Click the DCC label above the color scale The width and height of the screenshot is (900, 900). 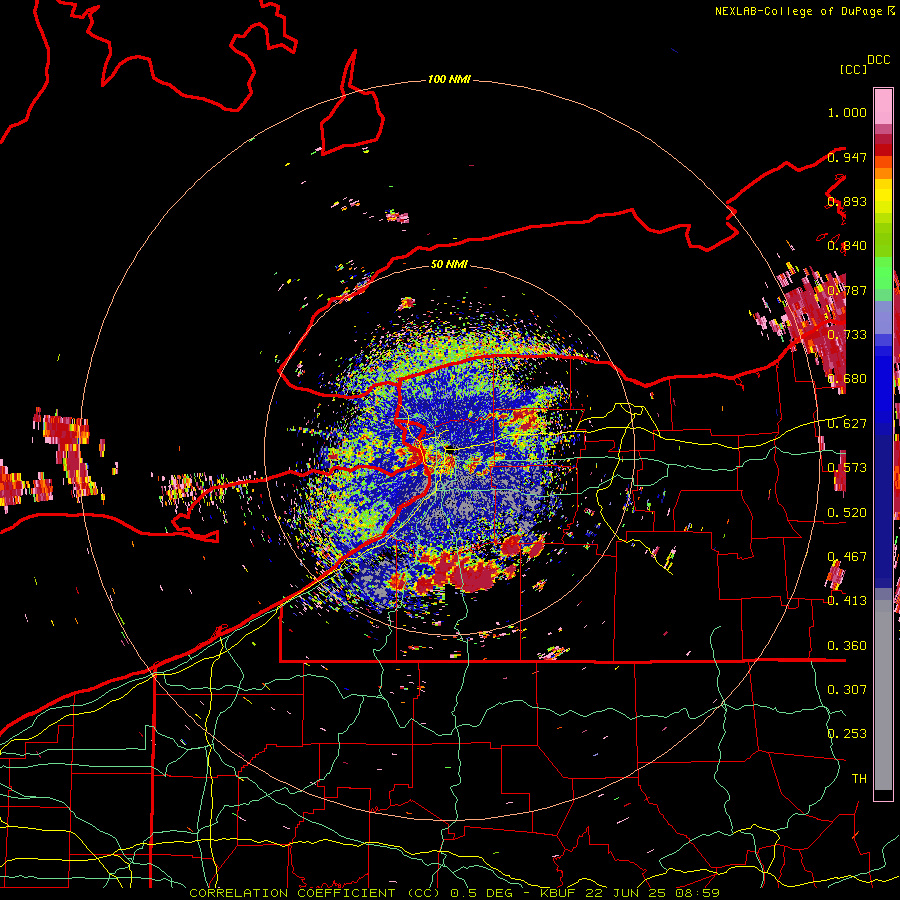879,60
